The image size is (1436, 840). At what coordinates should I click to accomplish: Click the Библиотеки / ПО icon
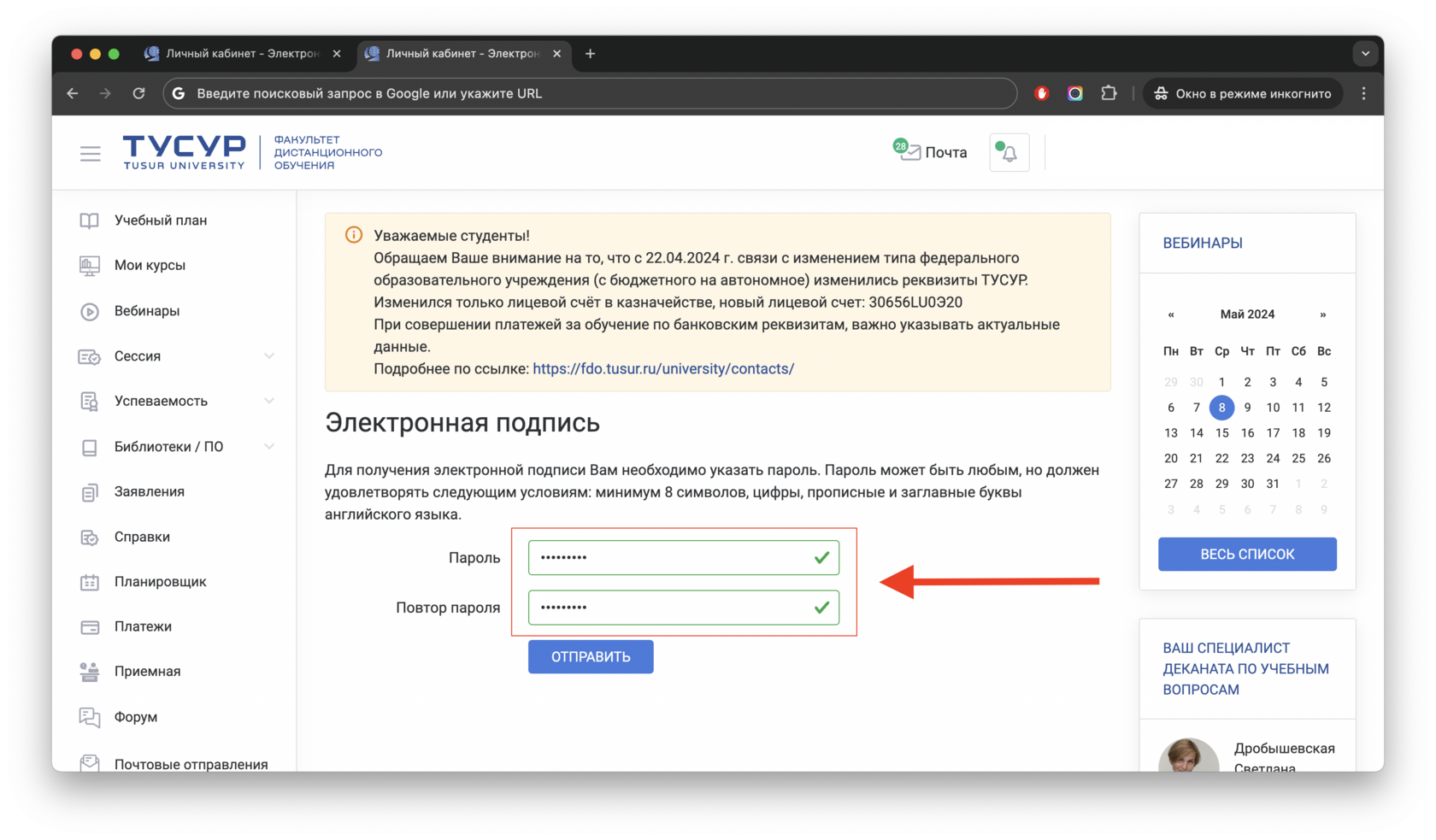pos(90,447)
